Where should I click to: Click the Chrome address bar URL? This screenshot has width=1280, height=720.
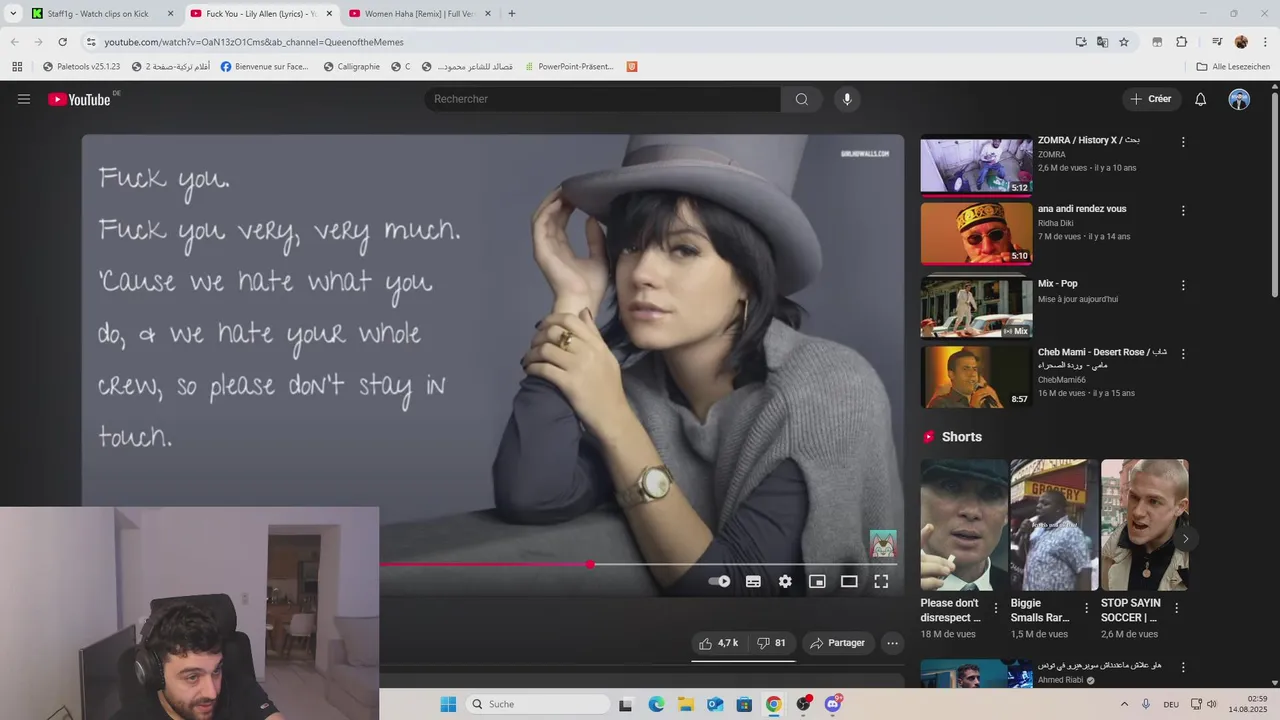click(254, 42)
